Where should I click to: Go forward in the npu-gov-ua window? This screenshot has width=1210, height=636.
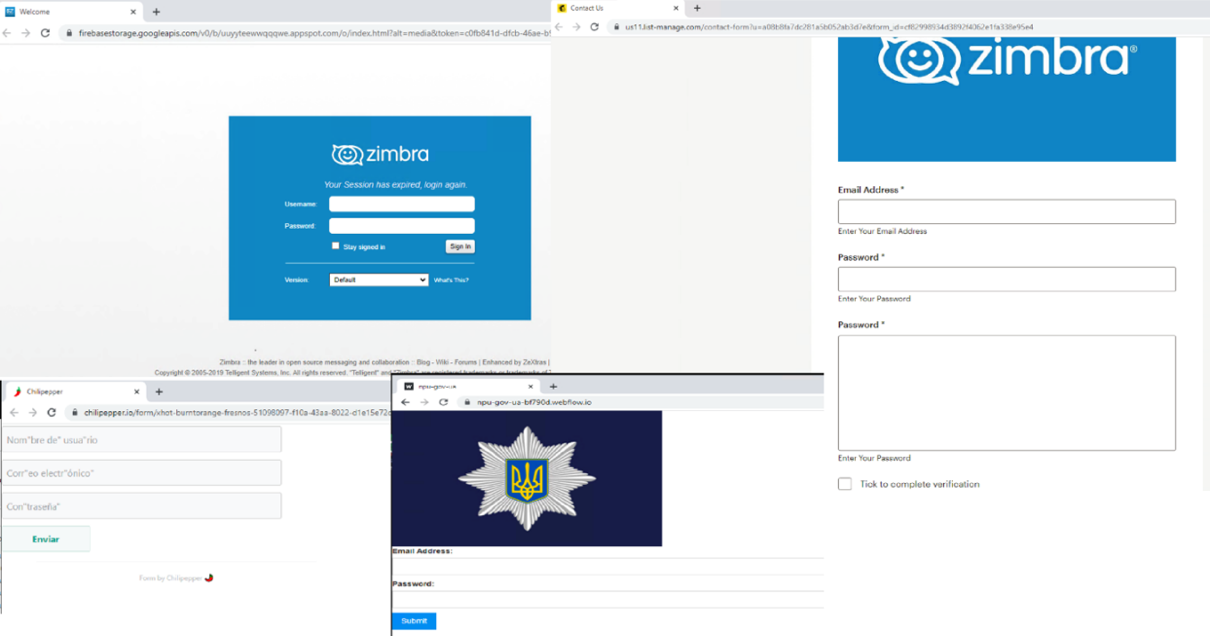[424, 402]
